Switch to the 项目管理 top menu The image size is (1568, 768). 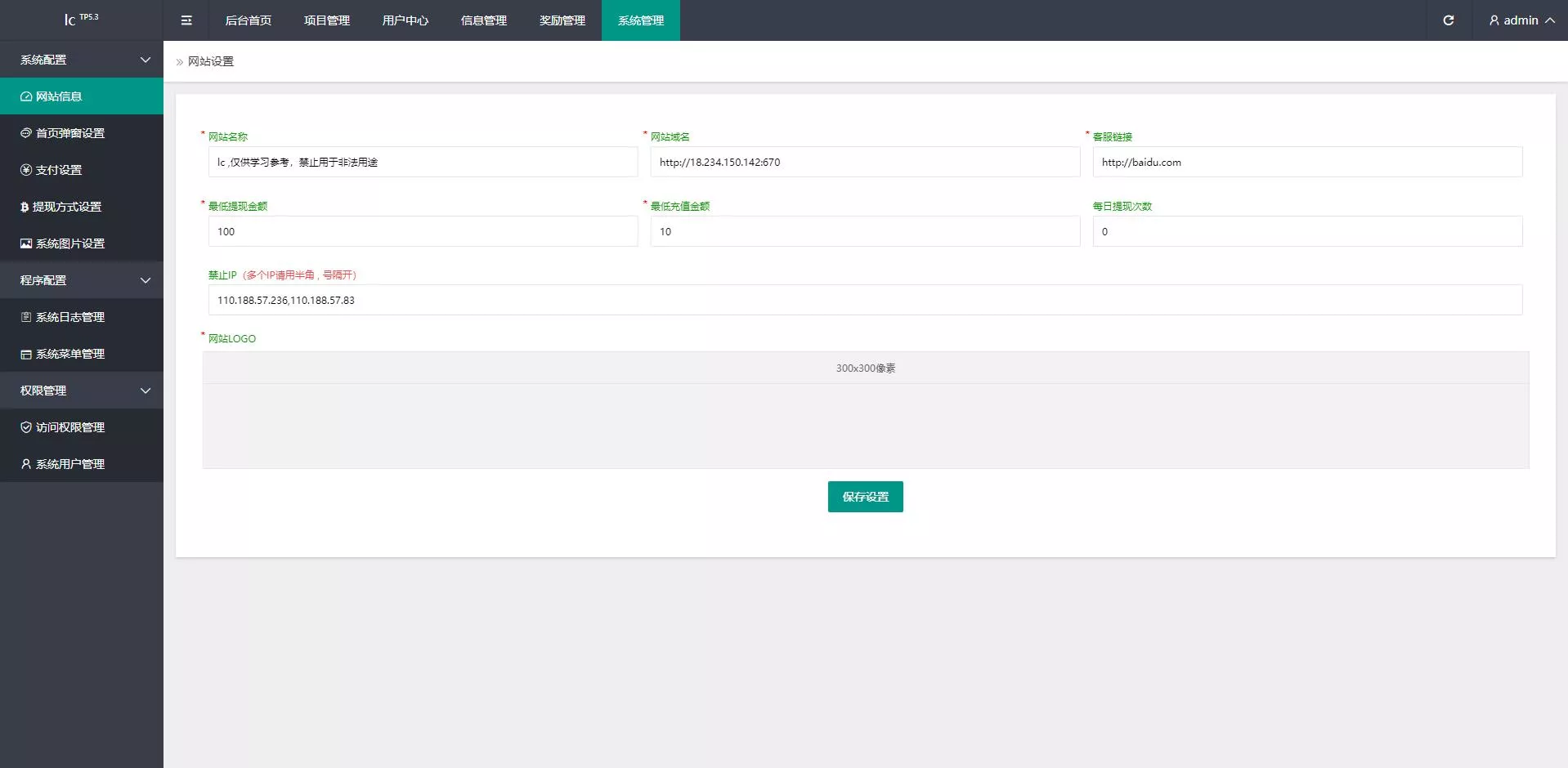pos(327,20)
